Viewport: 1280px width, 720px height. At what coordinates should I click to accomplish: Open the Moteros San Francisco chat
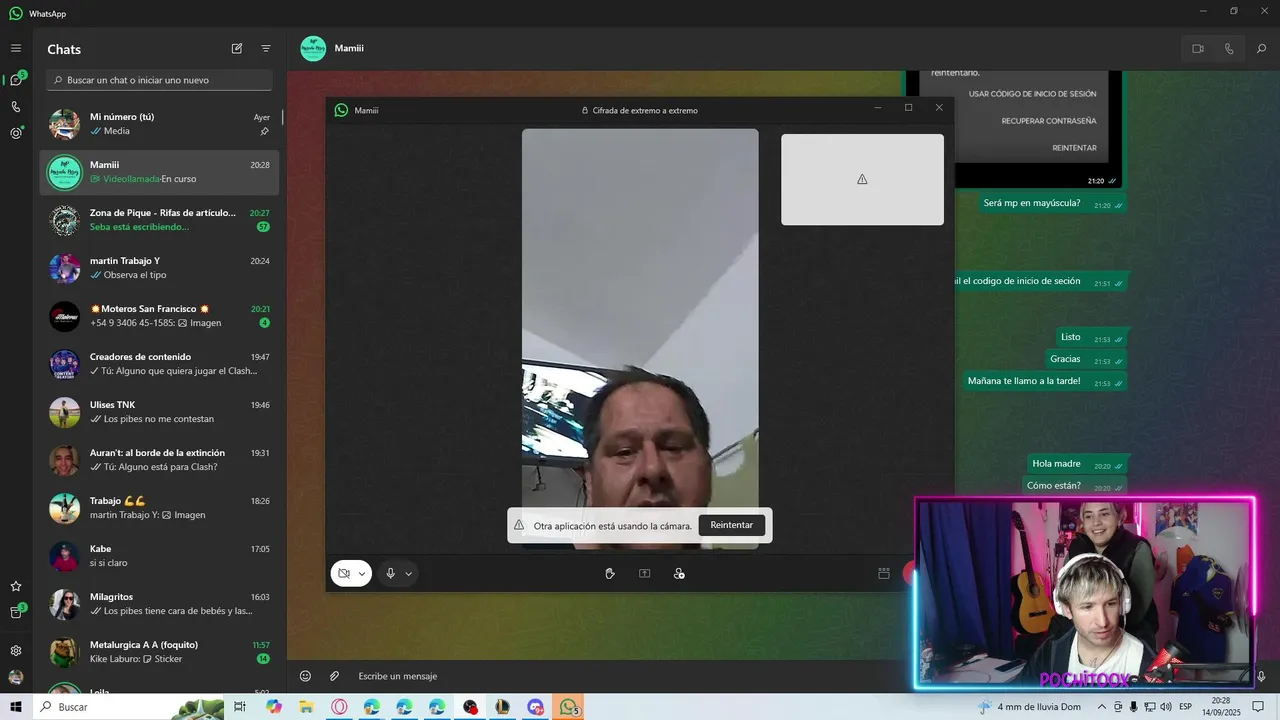tap(159, 316)
